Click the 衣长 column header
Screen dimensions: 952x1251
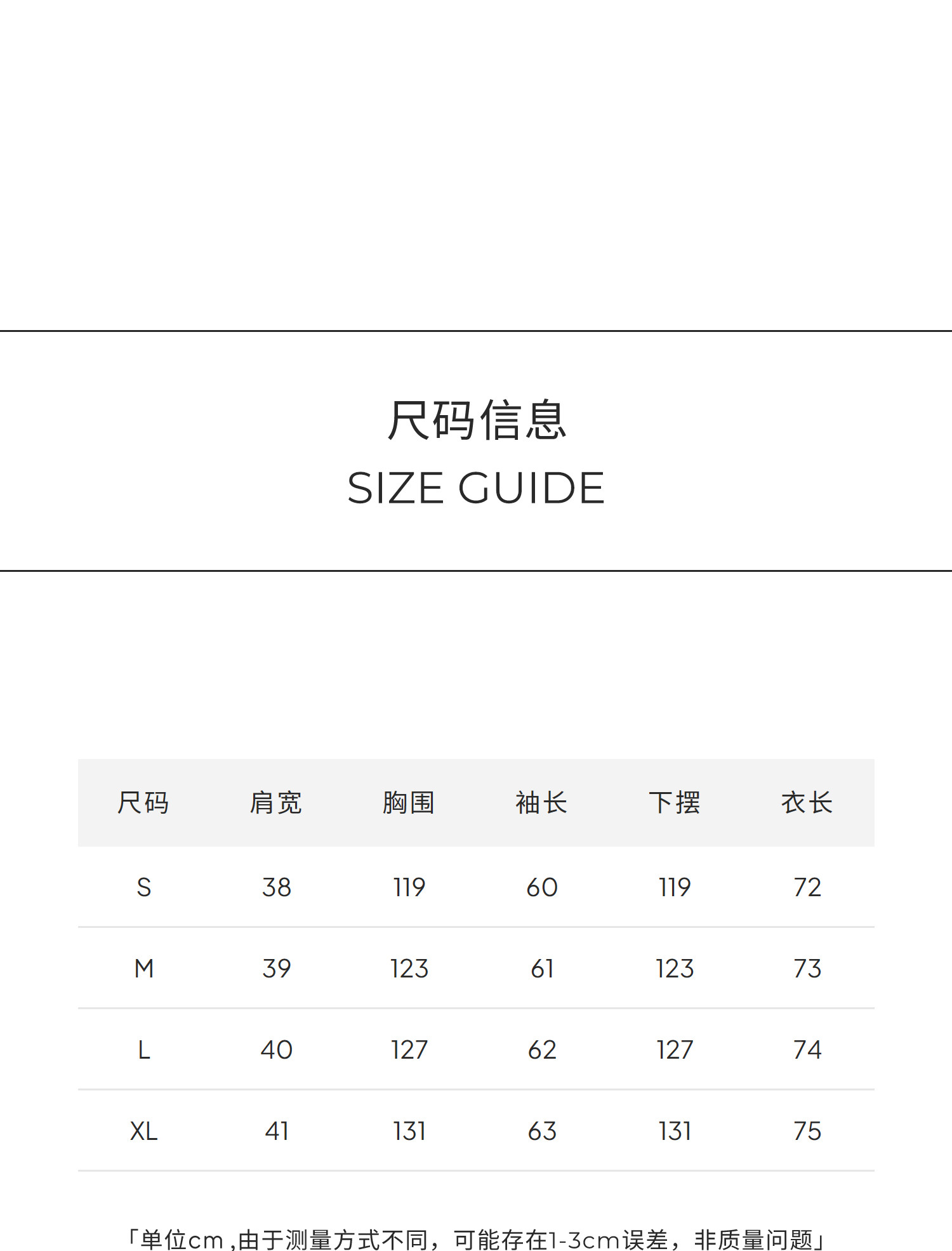tap(807, 803)
